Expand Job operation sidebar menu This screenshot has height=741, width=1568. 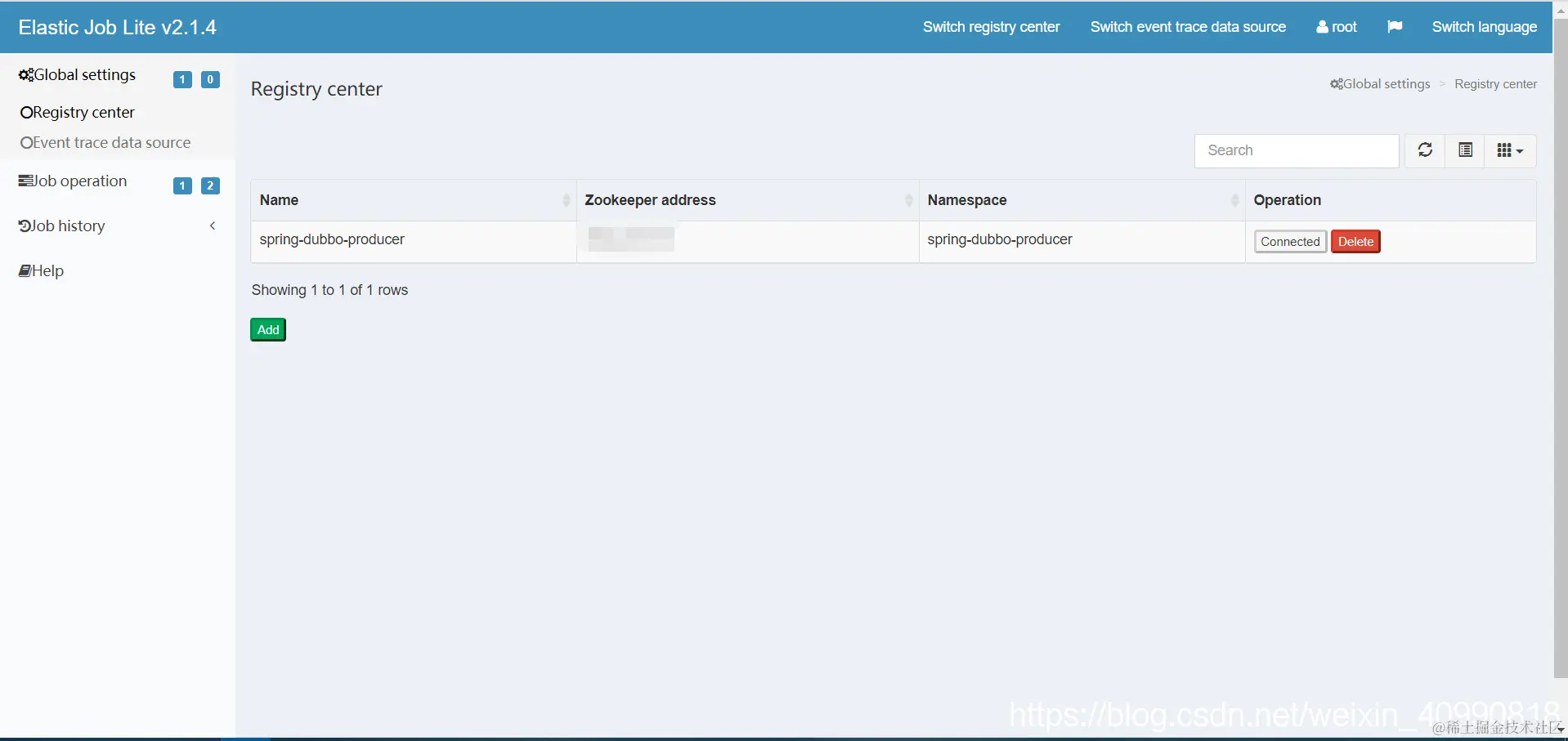tap(73, 181)
